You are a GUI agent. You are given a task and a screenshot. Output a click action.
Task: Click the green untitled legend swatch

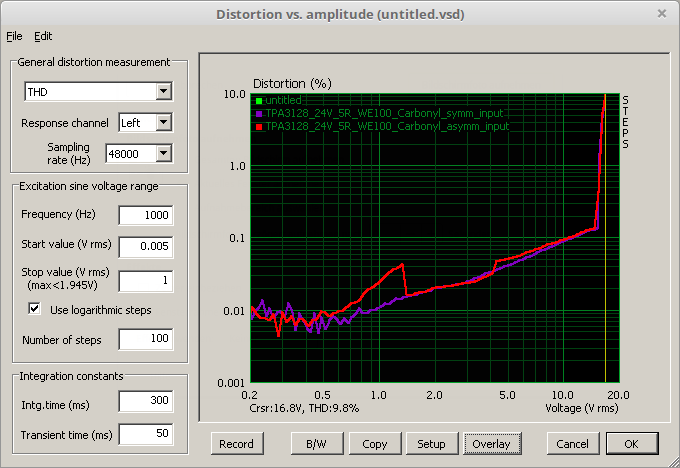click(x=258, y=101)
